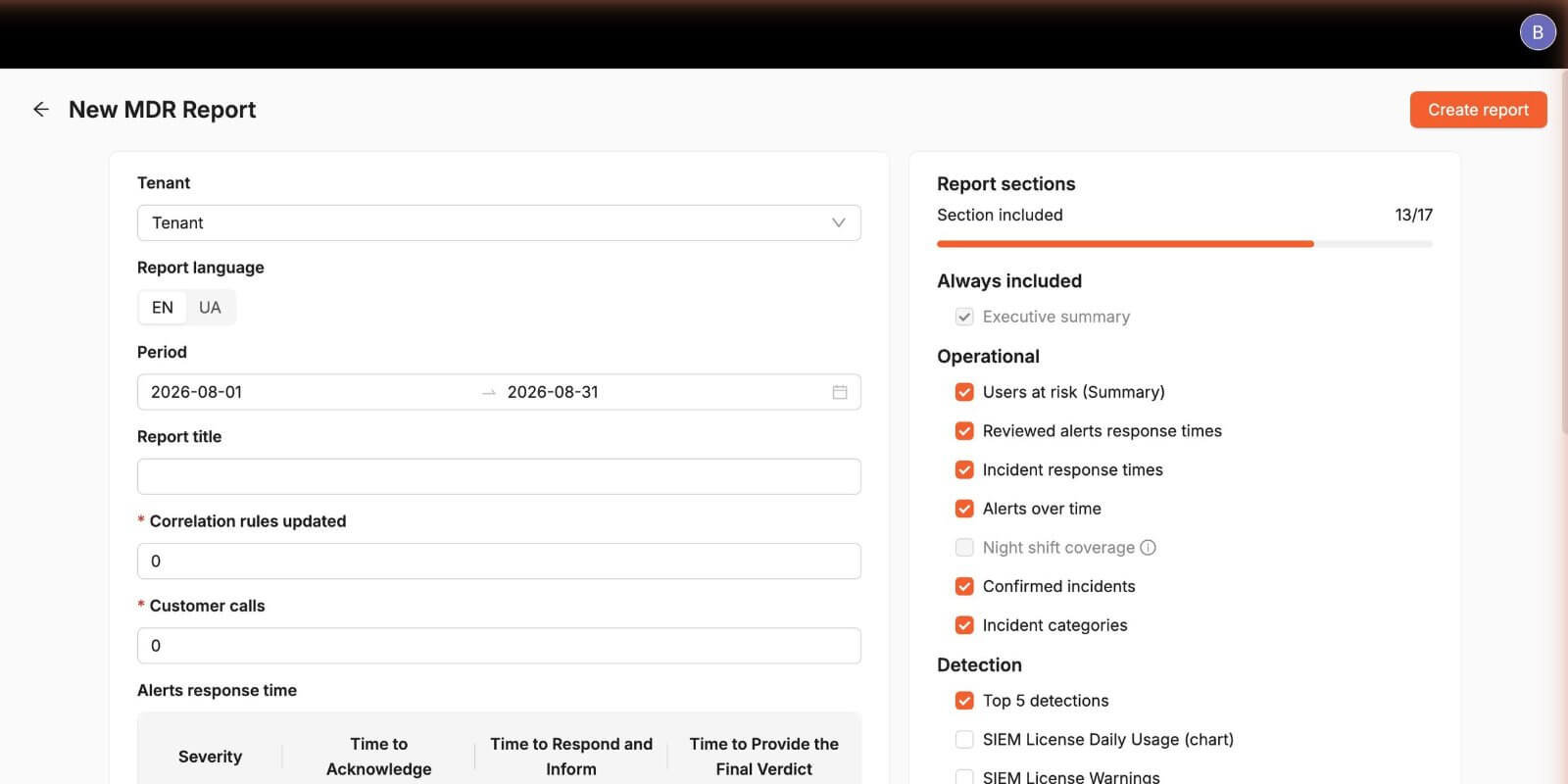This screenshot has width=1568, height=784.
Task: Open the user avatar B menu
Action: (1538, 32)
